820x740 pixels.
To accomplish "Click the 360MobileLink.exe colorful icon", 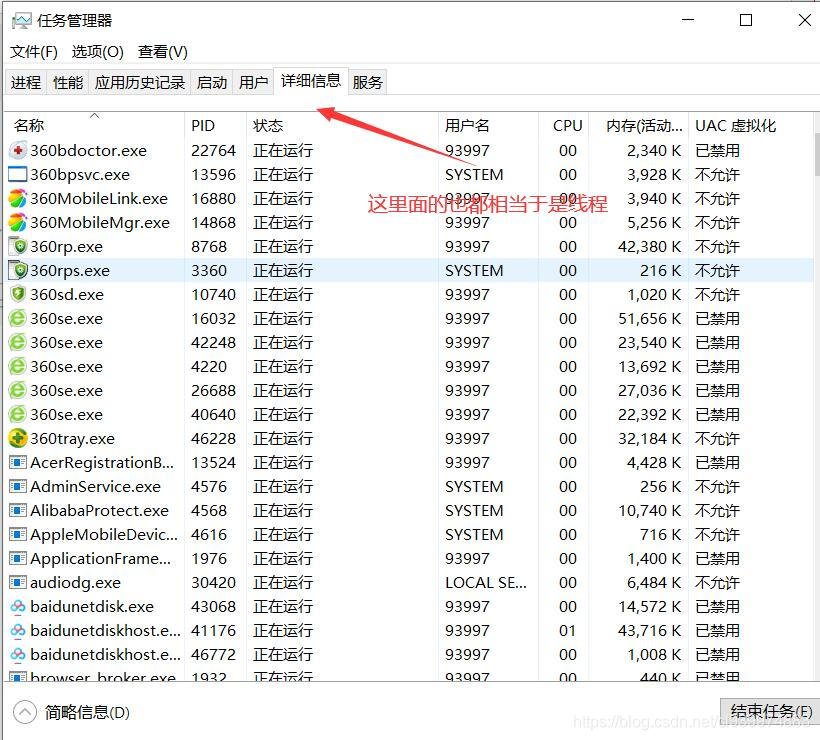I will (x=18, y=199).
